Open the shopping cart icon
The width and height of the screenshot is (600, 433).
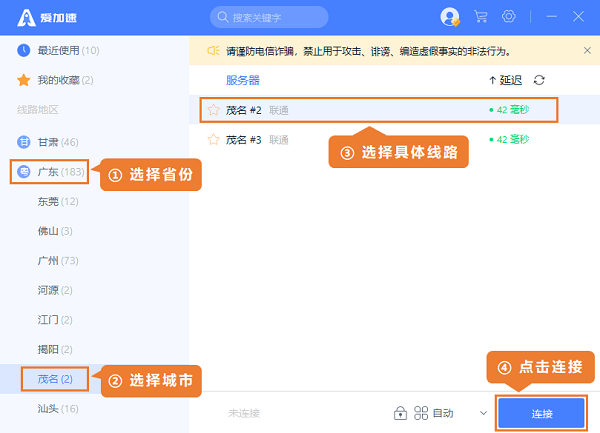[481, 17]
